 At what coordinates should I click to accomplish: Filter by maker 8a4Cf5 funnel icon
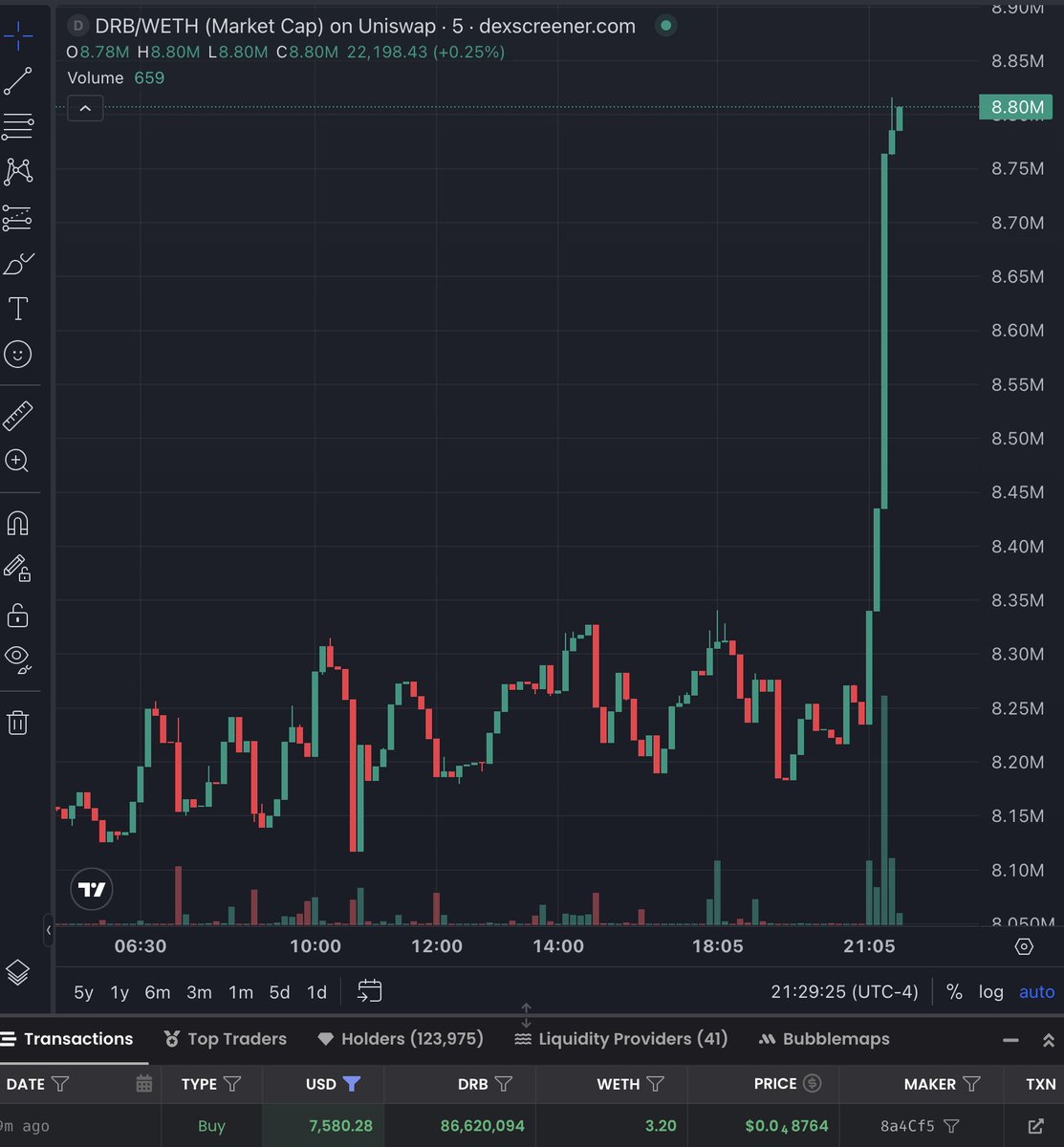(x=952, y=1126)
